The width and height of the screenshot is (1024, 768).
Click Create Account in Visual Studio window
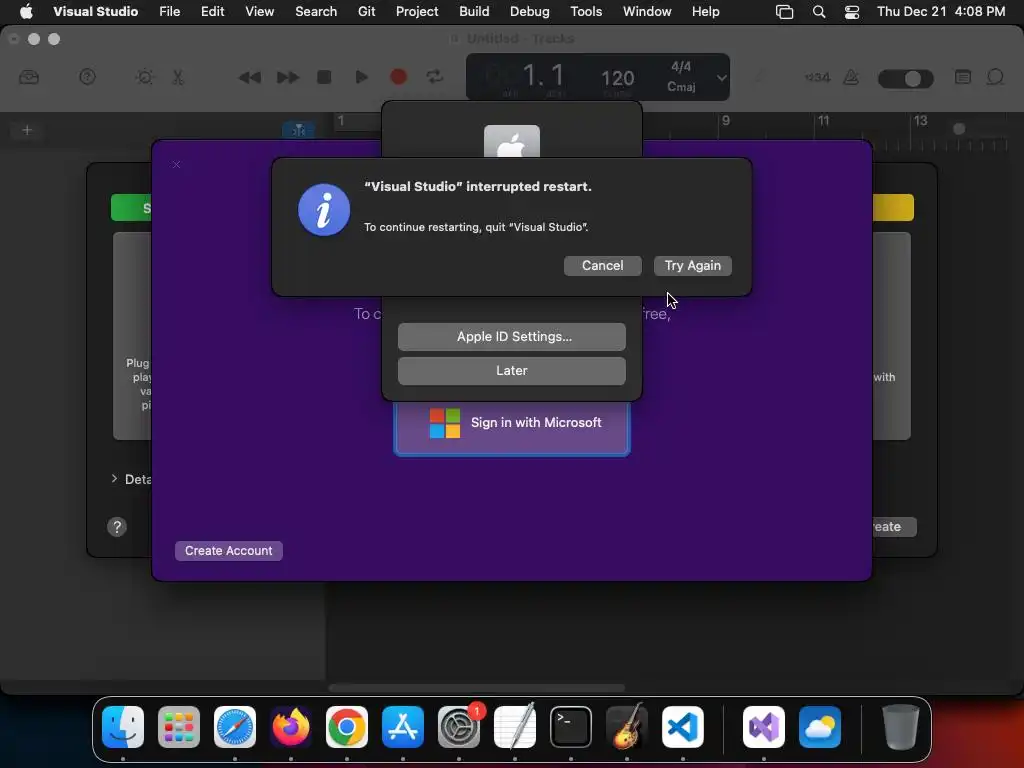click(229, 551)
